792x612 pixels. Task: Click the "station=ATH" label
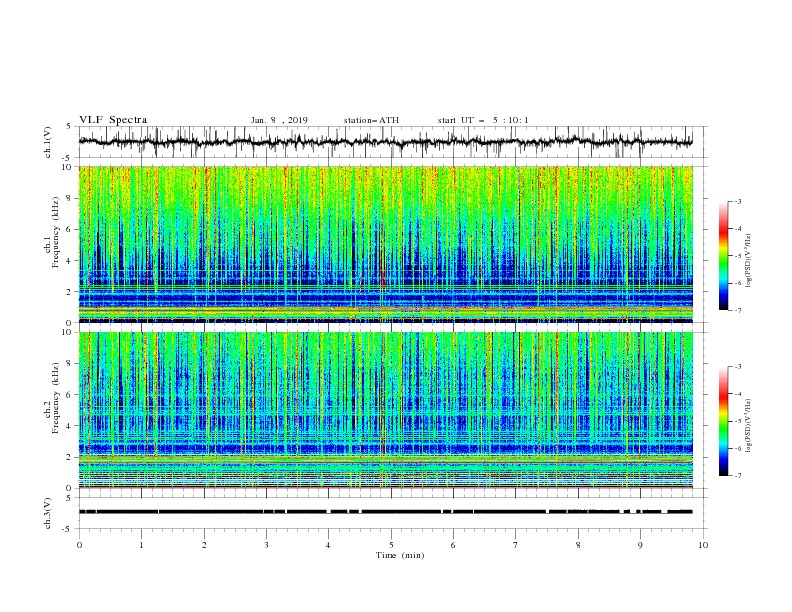pos(371,120)
